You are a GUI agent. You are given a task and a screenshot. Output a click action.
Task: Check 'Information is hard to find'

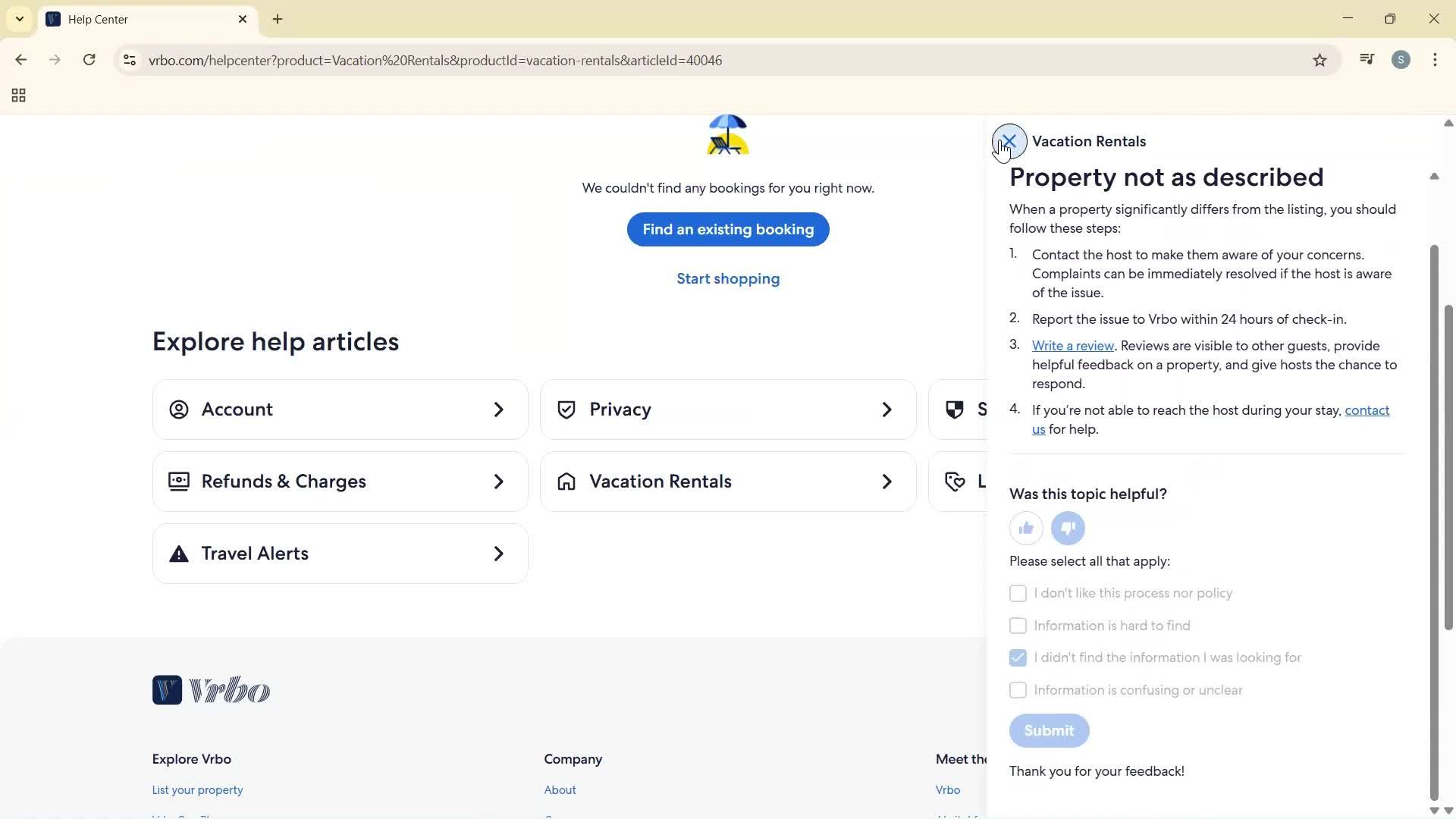click(1018, 626)
